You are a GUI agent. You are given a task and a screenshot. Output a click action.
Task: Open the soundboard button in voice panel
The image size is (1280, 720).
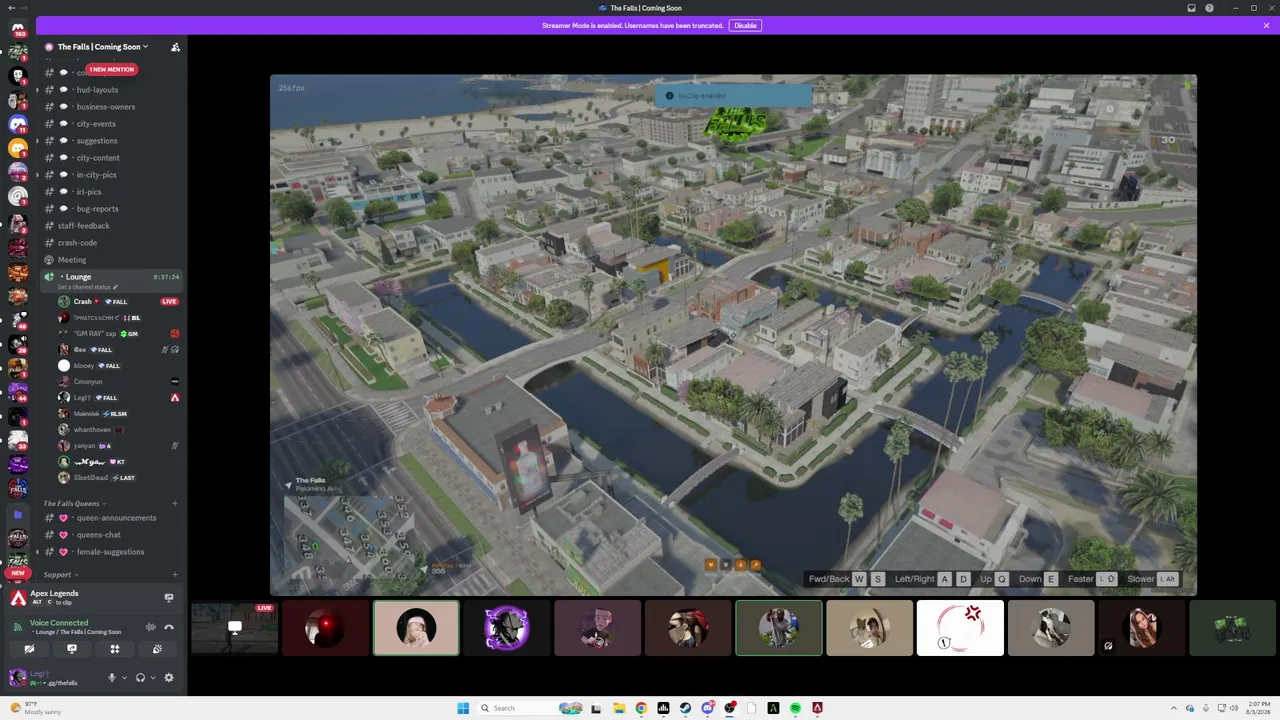pyautogui.click(x=157, y=649)
